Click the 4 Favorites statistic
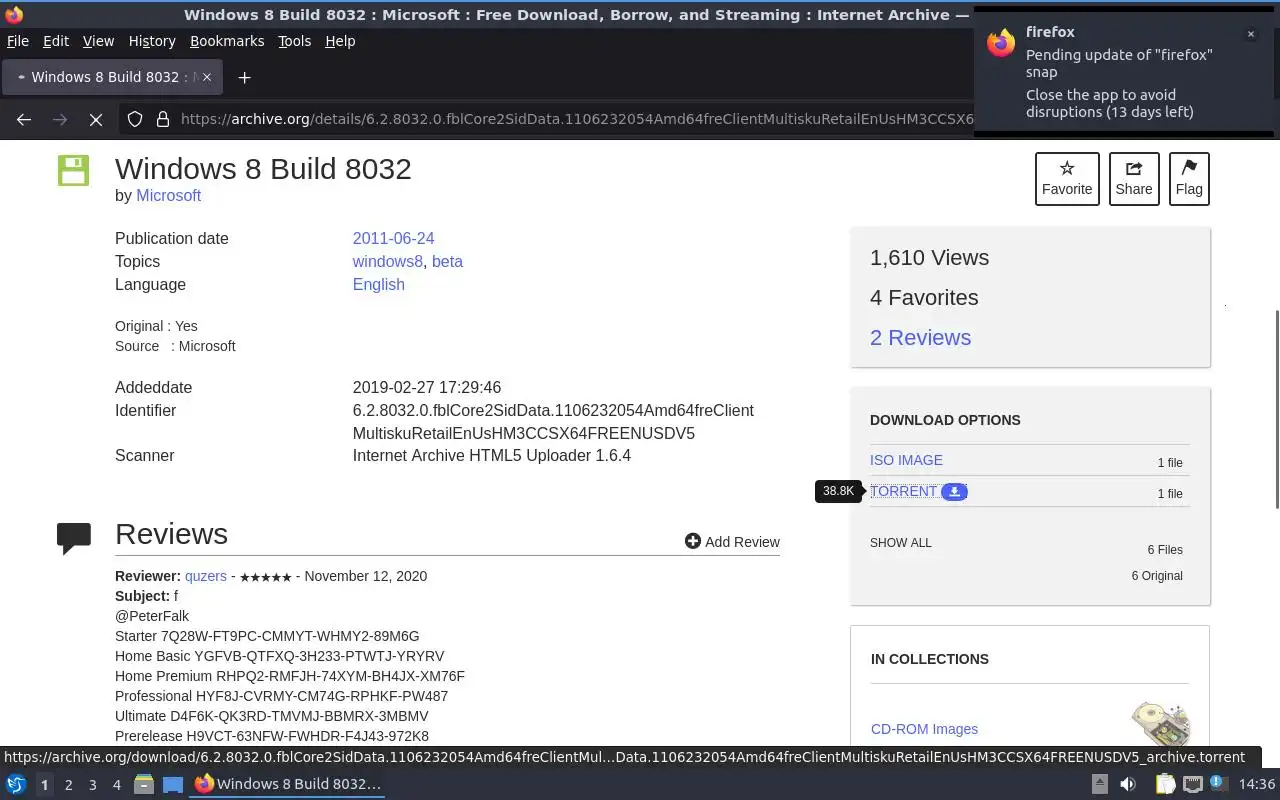 click(924, 297)
